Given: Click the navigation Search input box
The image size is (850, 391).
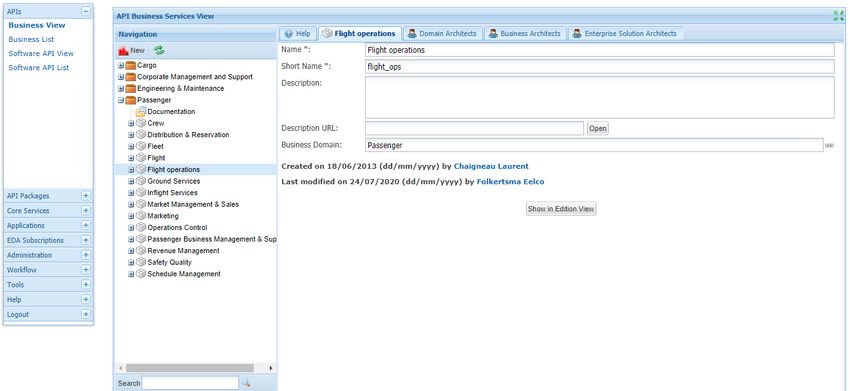Looking at the screenshot, I should [x=190, y=383].
